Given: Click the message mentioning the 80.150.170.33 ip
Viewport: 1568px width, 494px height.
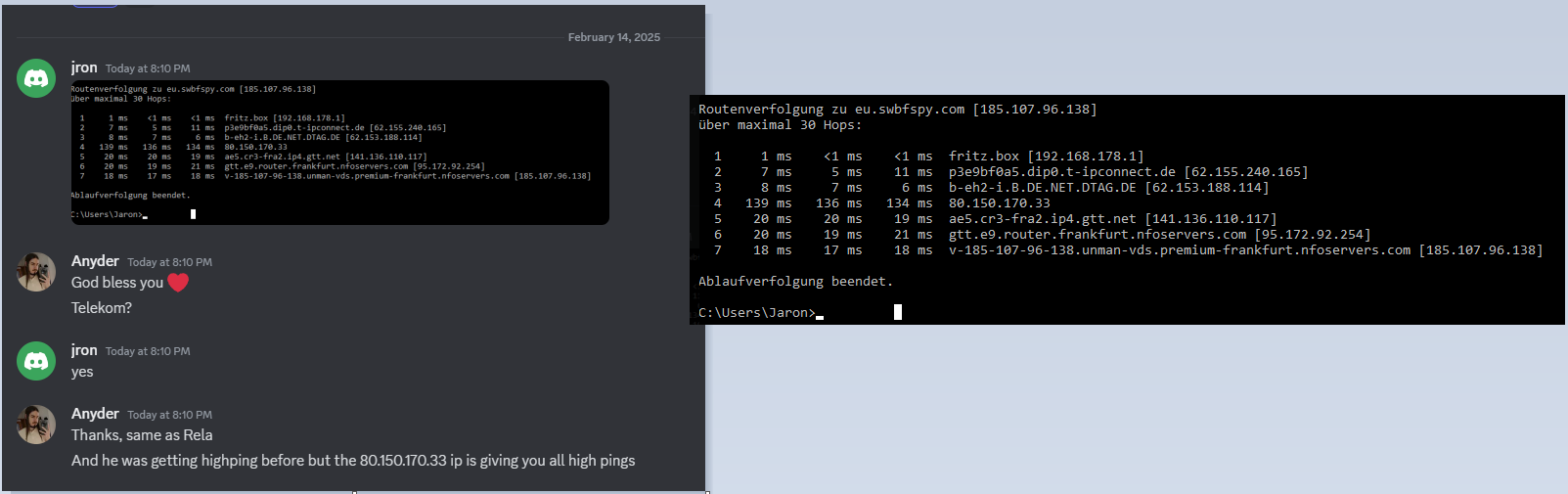Looking at the screenshot, I should click(353, 461).
